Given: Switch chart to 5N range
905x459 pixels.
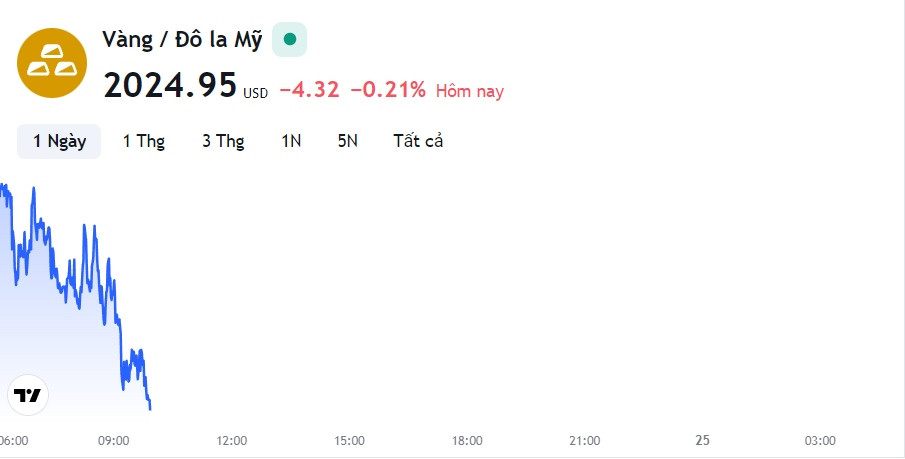Looking at the screenshot, I should click(x=347, y=141).
